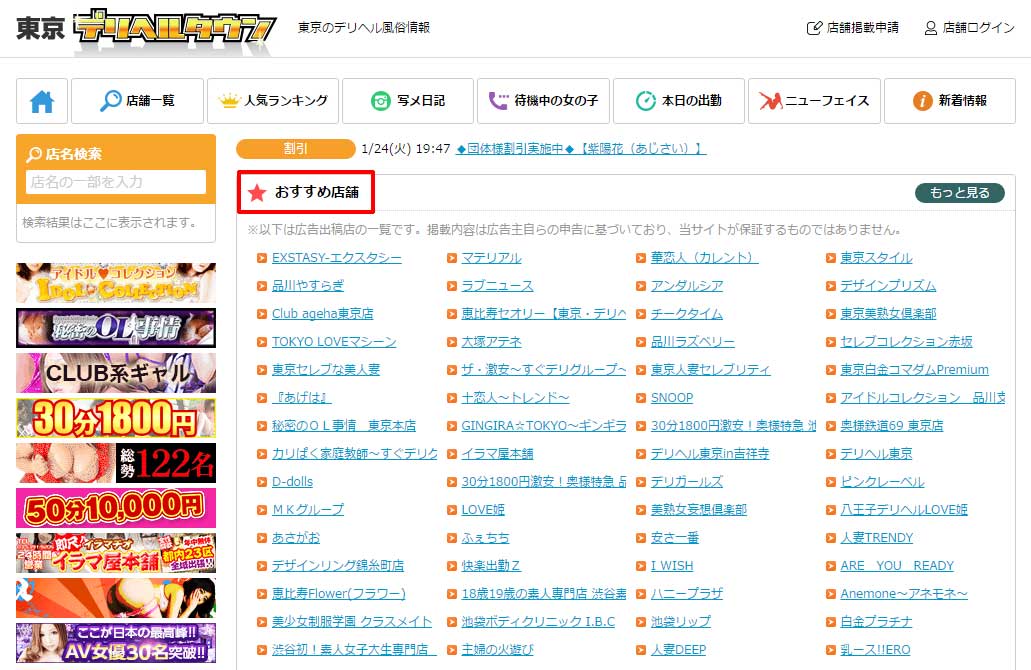
Task: Open MKグループ shop link
Action: point(308,510)
